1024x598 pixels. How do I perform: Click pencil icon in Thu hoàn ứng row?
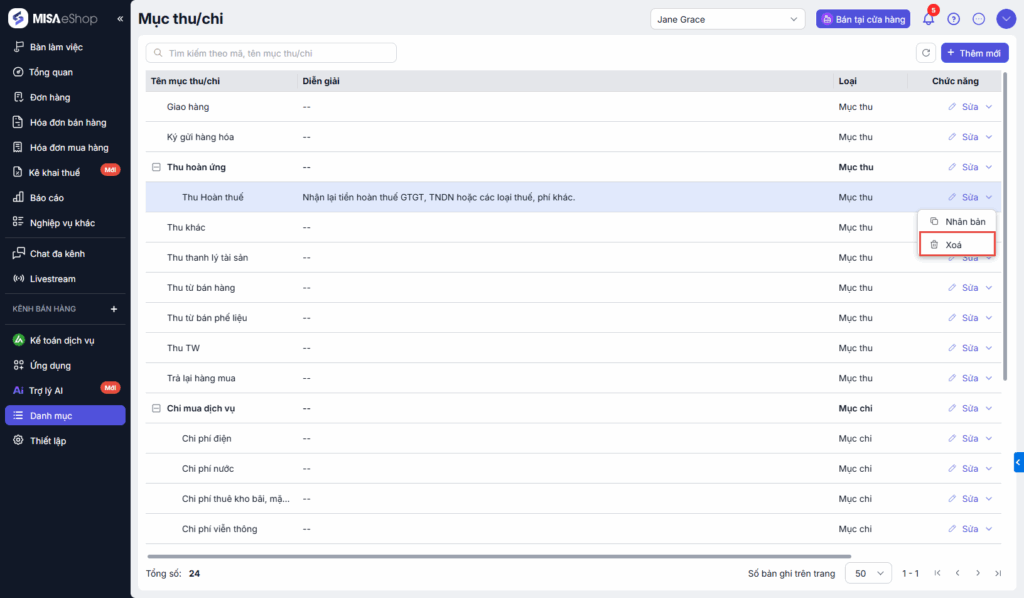click(x=952, y=167)
